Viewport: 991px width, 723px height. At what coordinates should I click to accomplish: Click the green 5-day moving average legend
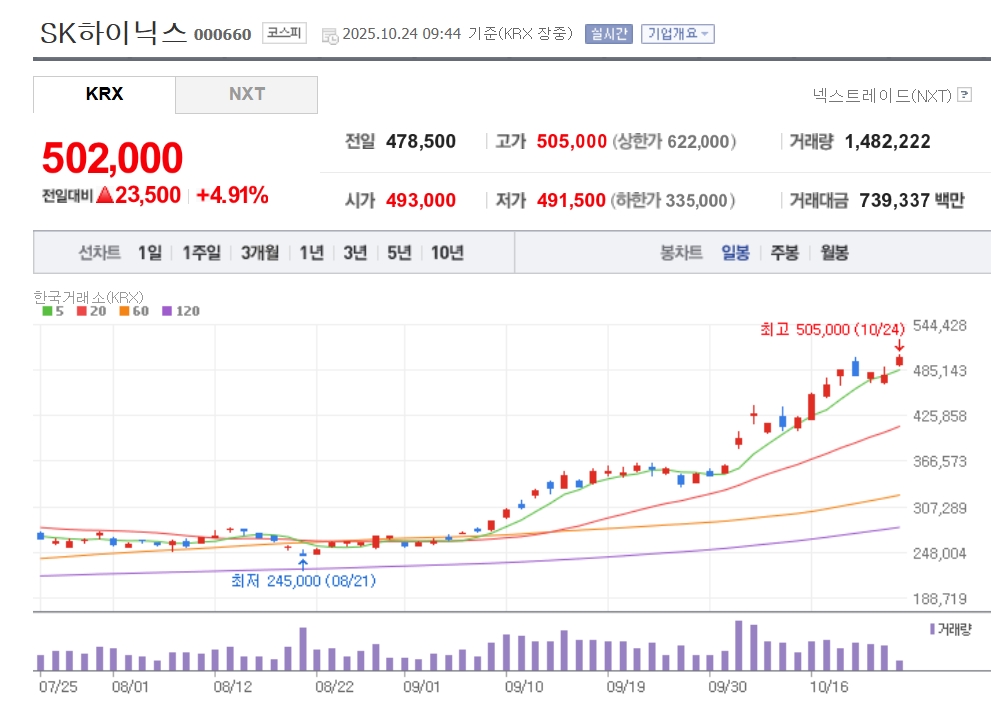pyautogui.click(x=53, y=311)
